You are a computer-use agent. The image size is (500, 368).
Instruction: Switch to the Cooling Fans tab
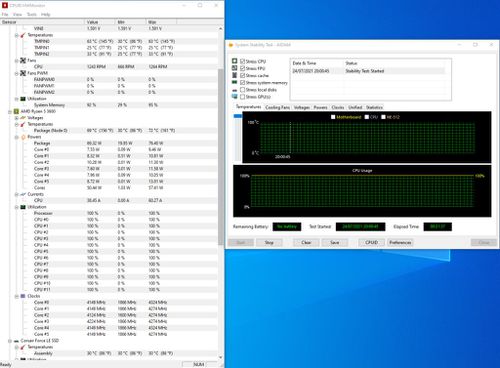tap(277, 107)
